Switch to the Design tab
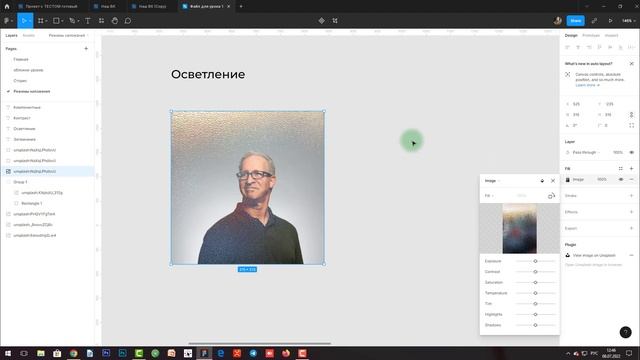640x360 pixels. click(x=571, y=36)
